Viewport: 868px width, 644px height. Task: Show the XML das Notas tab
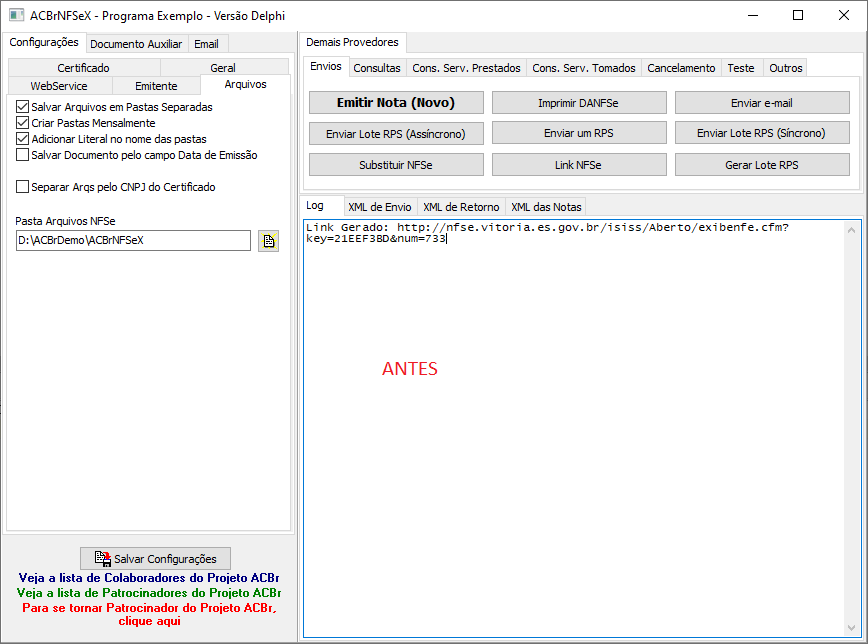click(x=546, y=207)
